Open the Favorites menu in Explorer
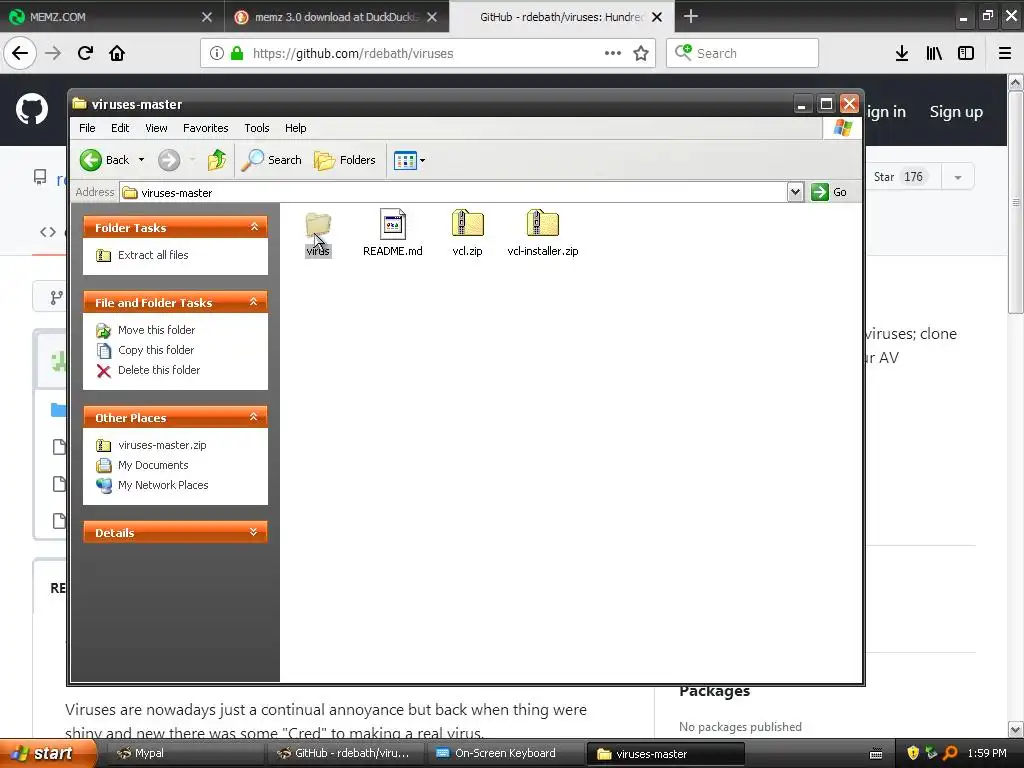The width and height of the screenshot is (1024, 768). [206, 128]
